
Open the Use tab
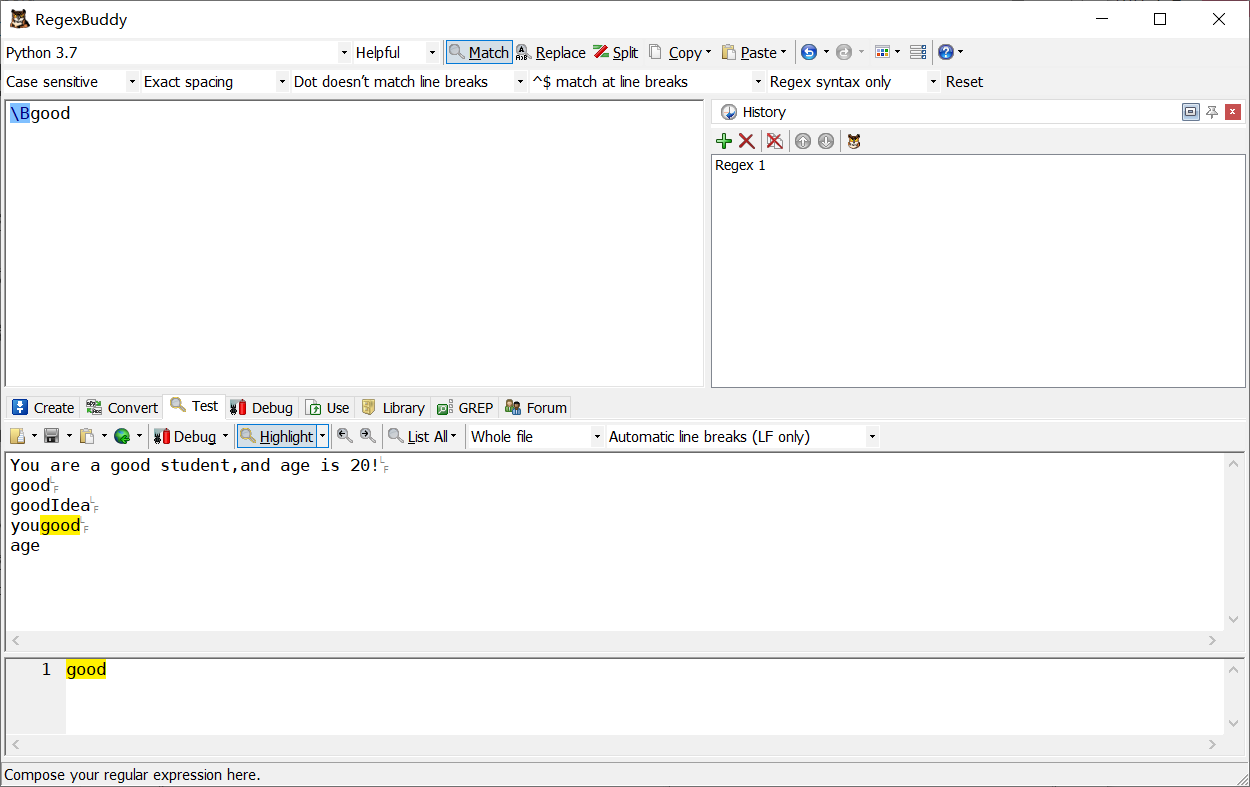327,407
